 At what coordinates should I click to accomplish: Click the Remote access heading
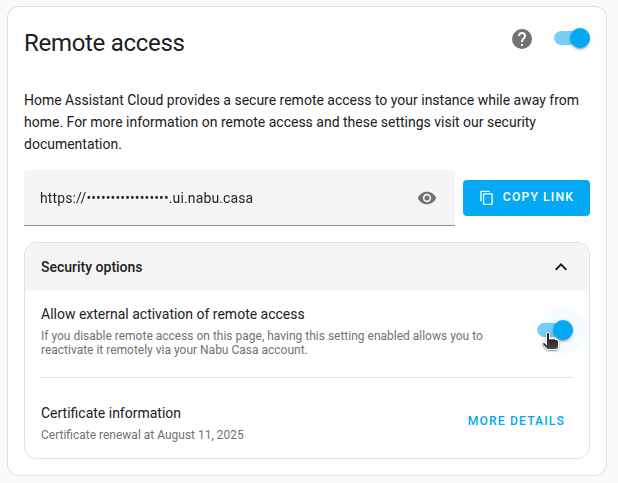pos(104,43)
